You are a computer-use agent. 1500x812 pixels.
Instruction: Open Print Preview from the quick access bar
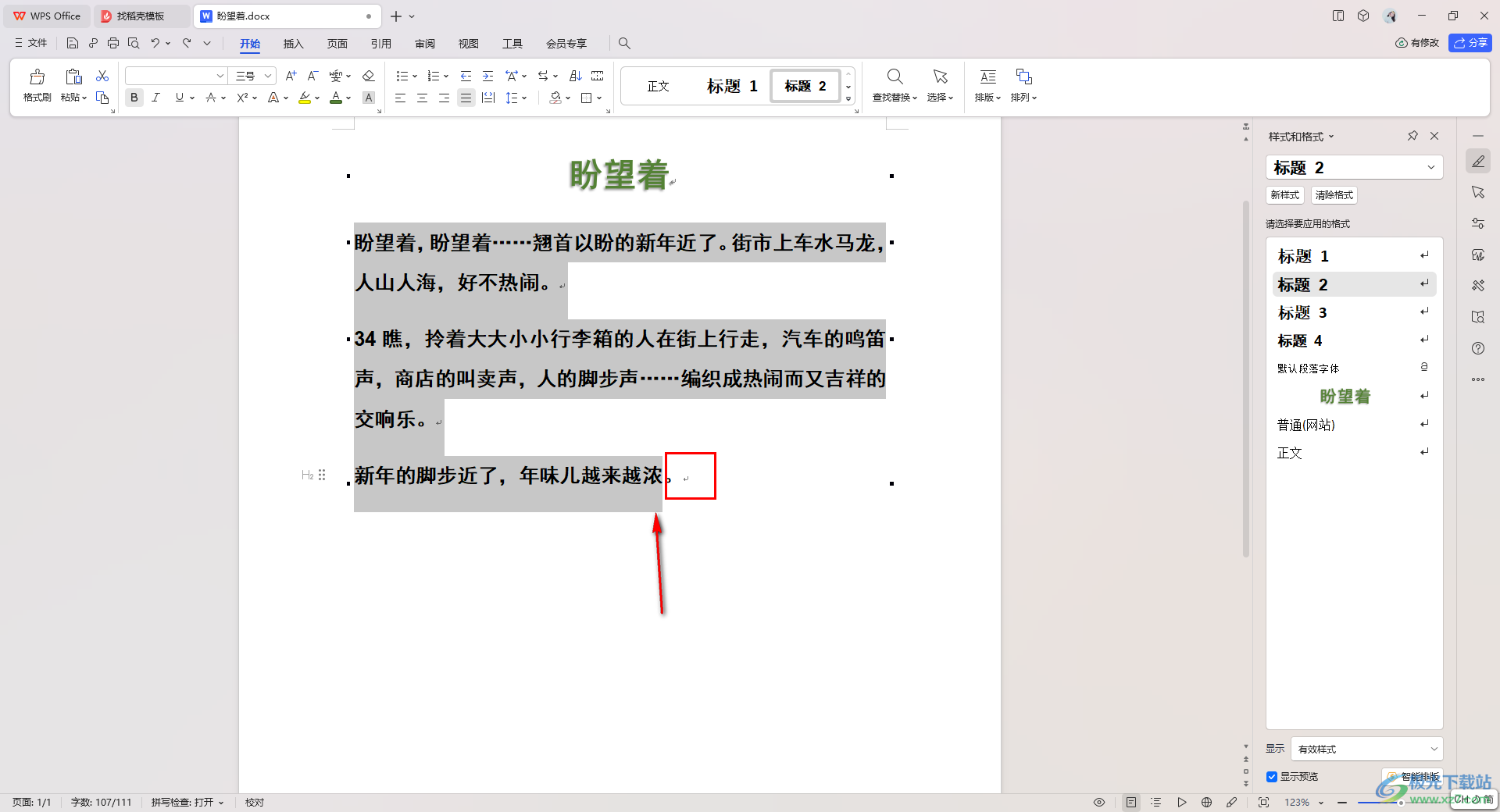pyautogui.click(x=134, y=43)
